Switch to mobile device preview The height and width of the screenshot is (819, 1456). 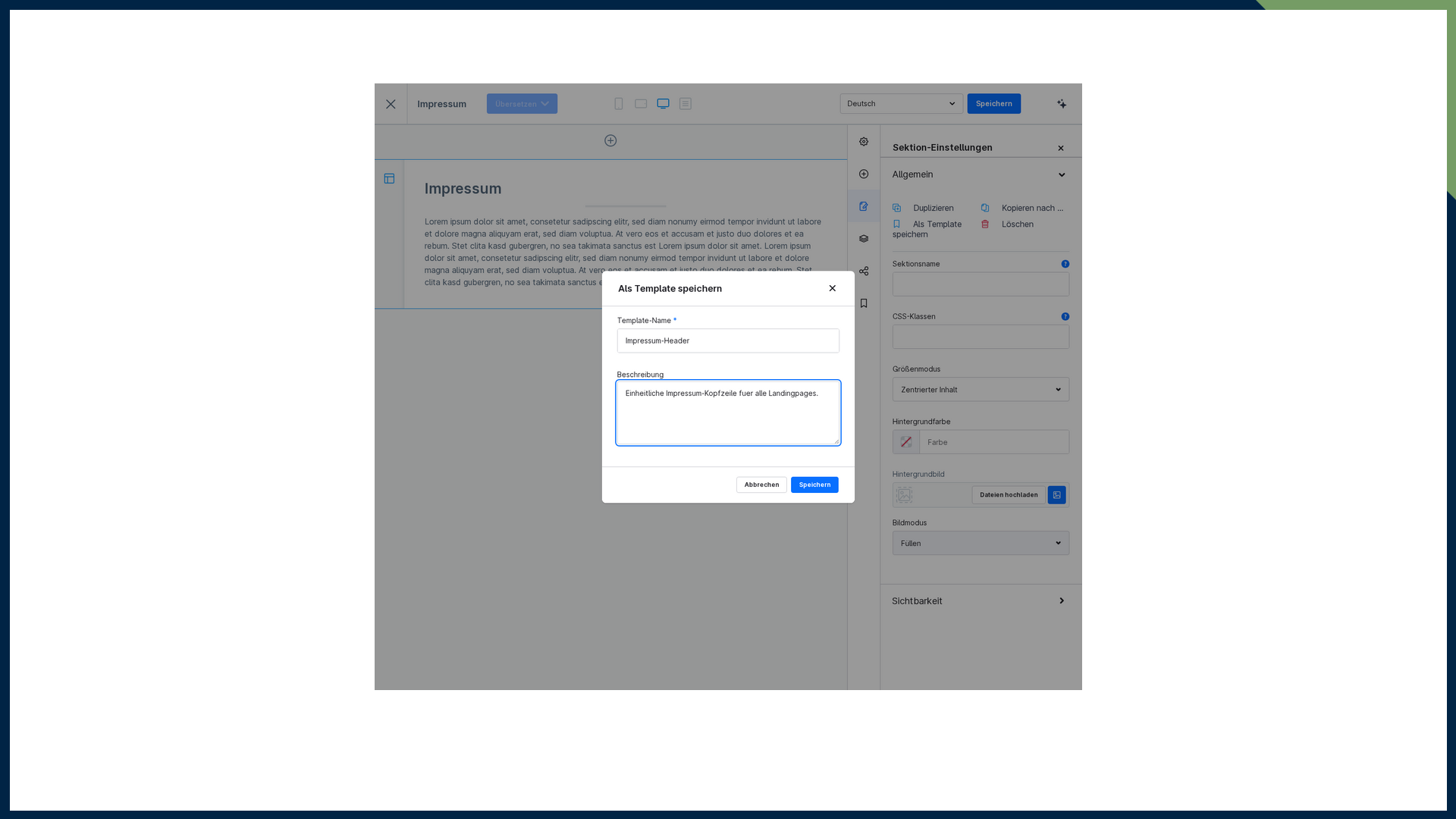point(619,104)
